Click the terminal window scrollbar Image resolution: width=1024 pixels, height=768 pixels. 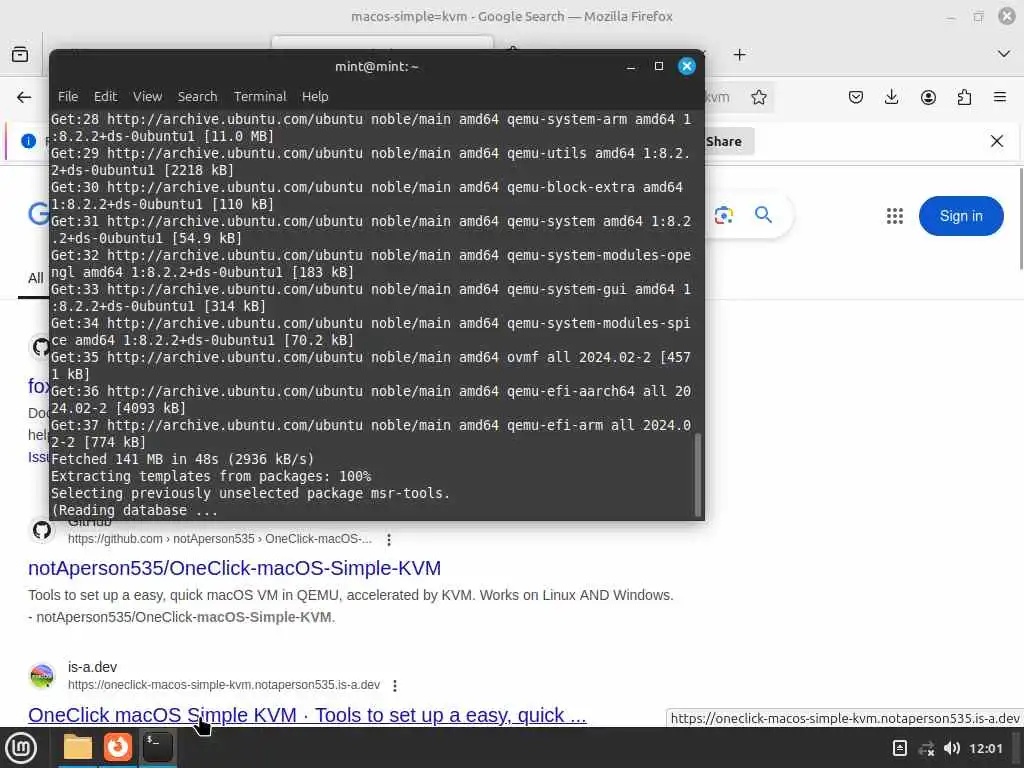697,474
